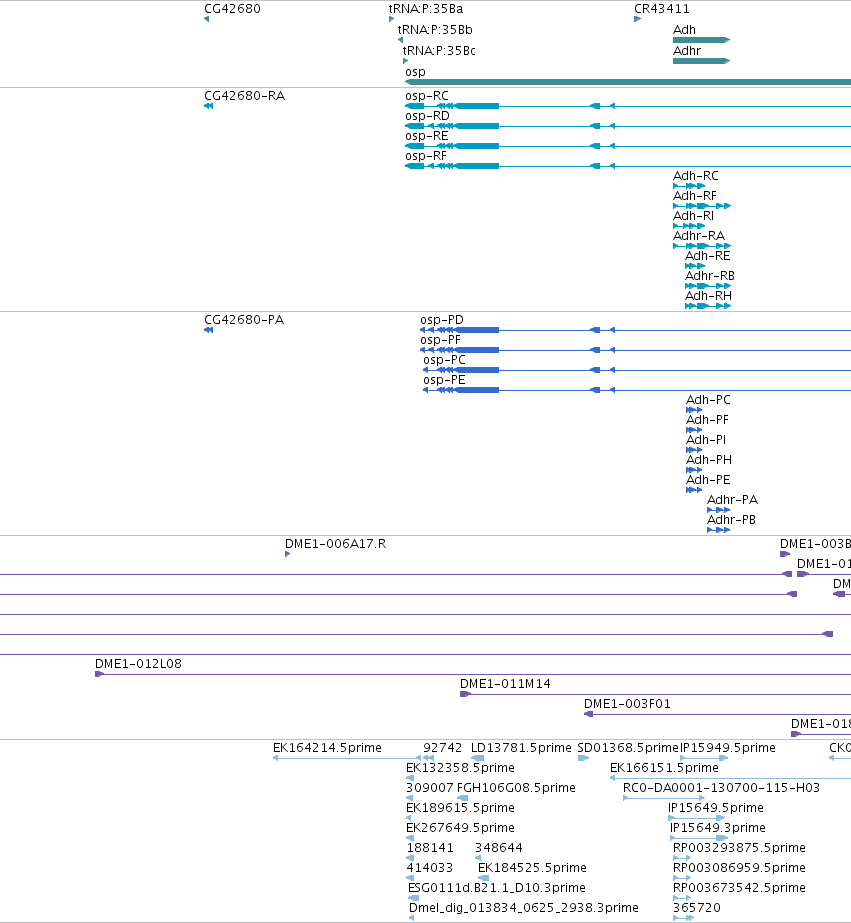Select the DME1-006A17.R clone label
This screenshot has width=851, height=923.
(335, 544)
